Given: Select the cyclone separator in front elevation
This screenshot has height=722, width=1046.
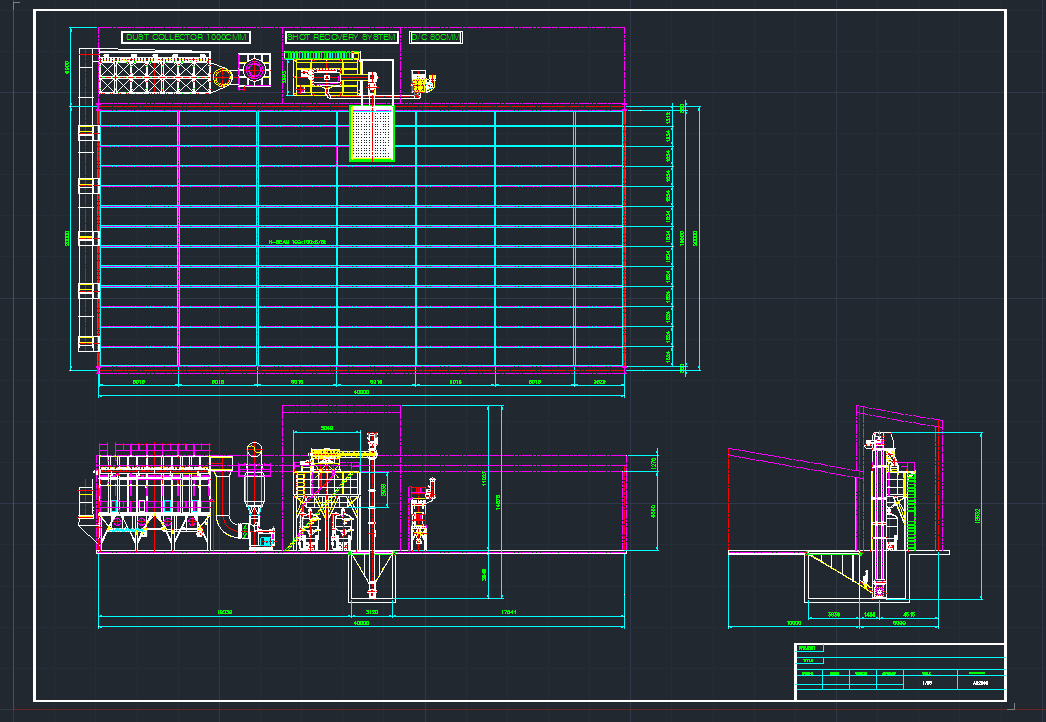Looking at the screenshot, I should pyautogui.click(x=254, y=488).
